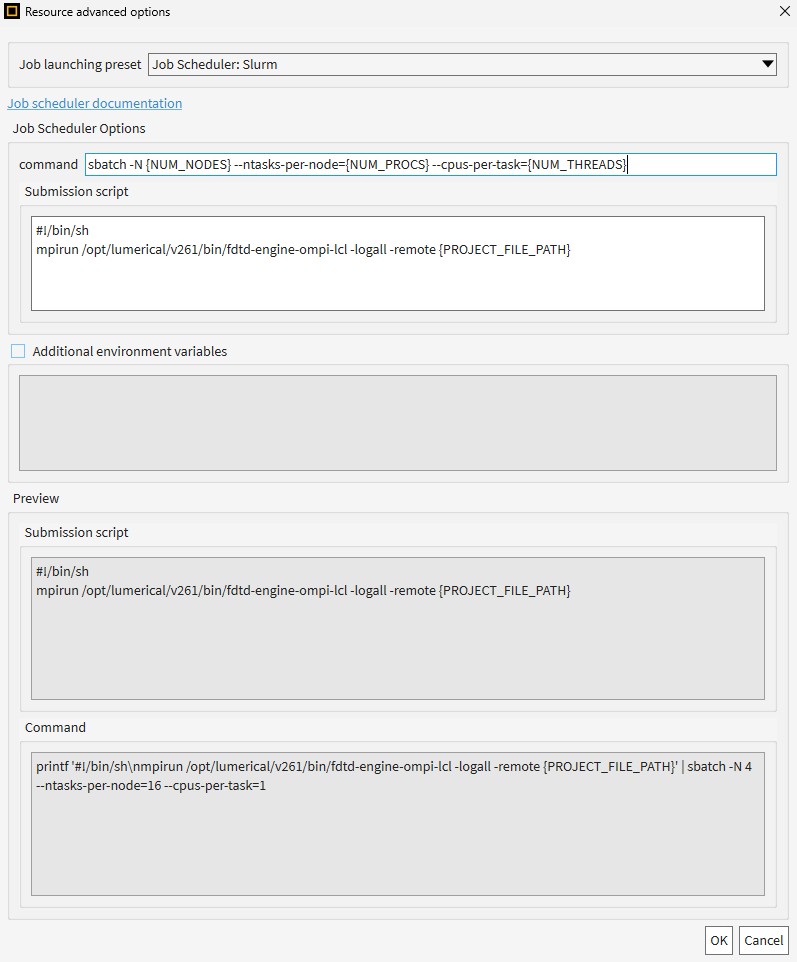The width and height of the screenshot is (797, 962).
Task: Confirm settings with the OK button
Action: (718, 941)
